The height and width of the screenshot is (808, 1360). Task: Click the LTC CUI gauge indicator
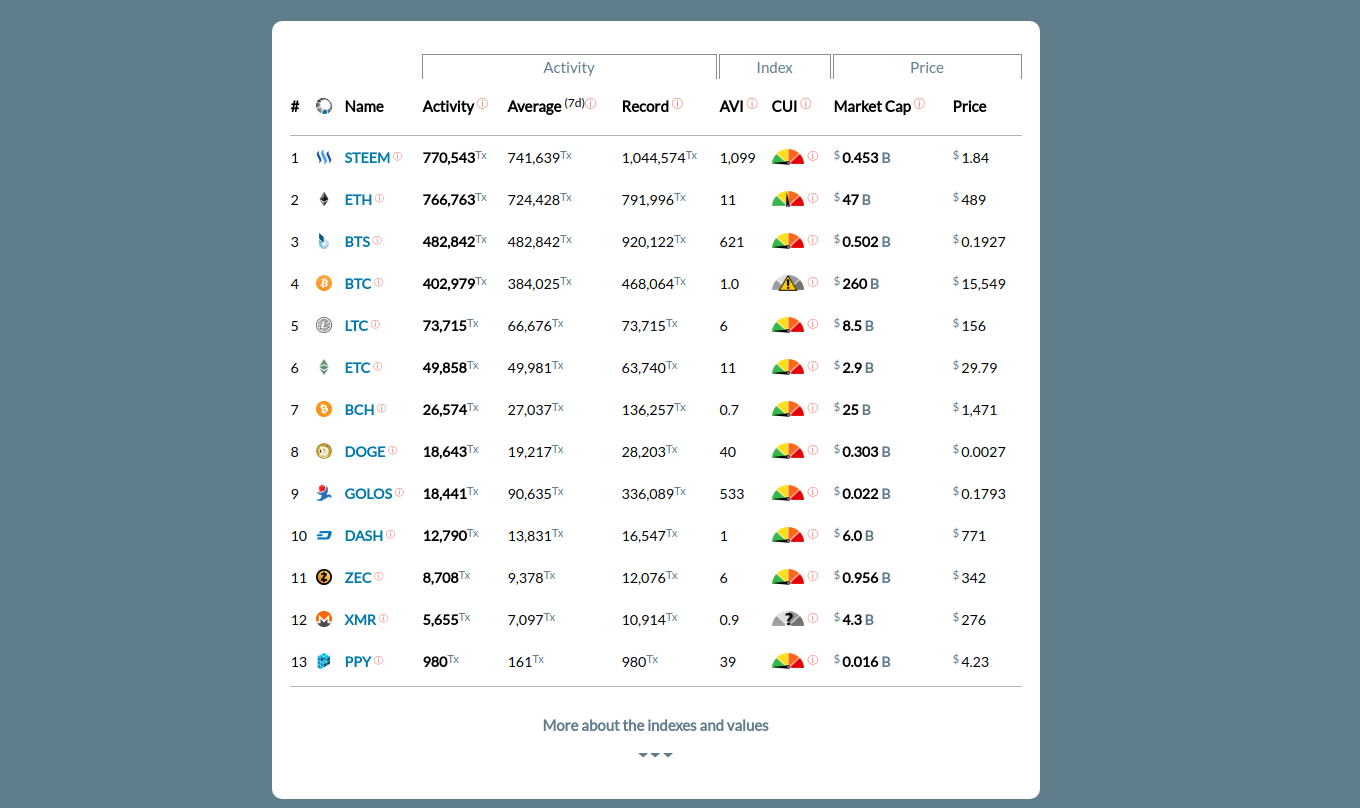(788, 325)
